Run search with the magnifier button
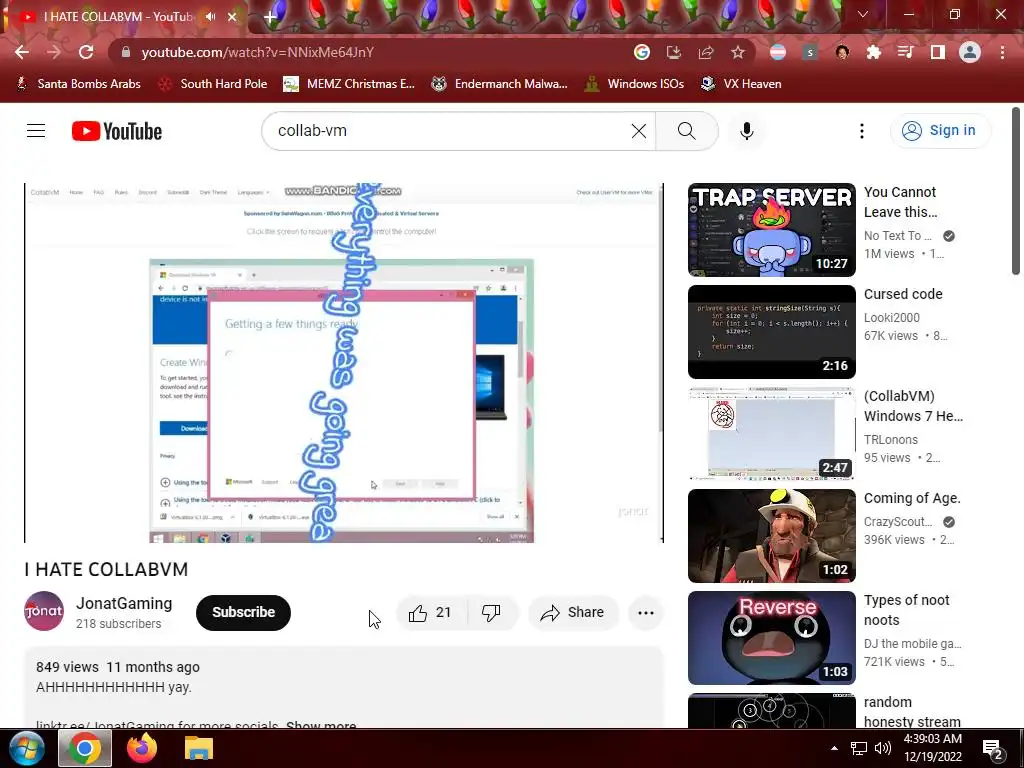The image size is (1024, 768). pyautogui.click(x=686, y=131)
